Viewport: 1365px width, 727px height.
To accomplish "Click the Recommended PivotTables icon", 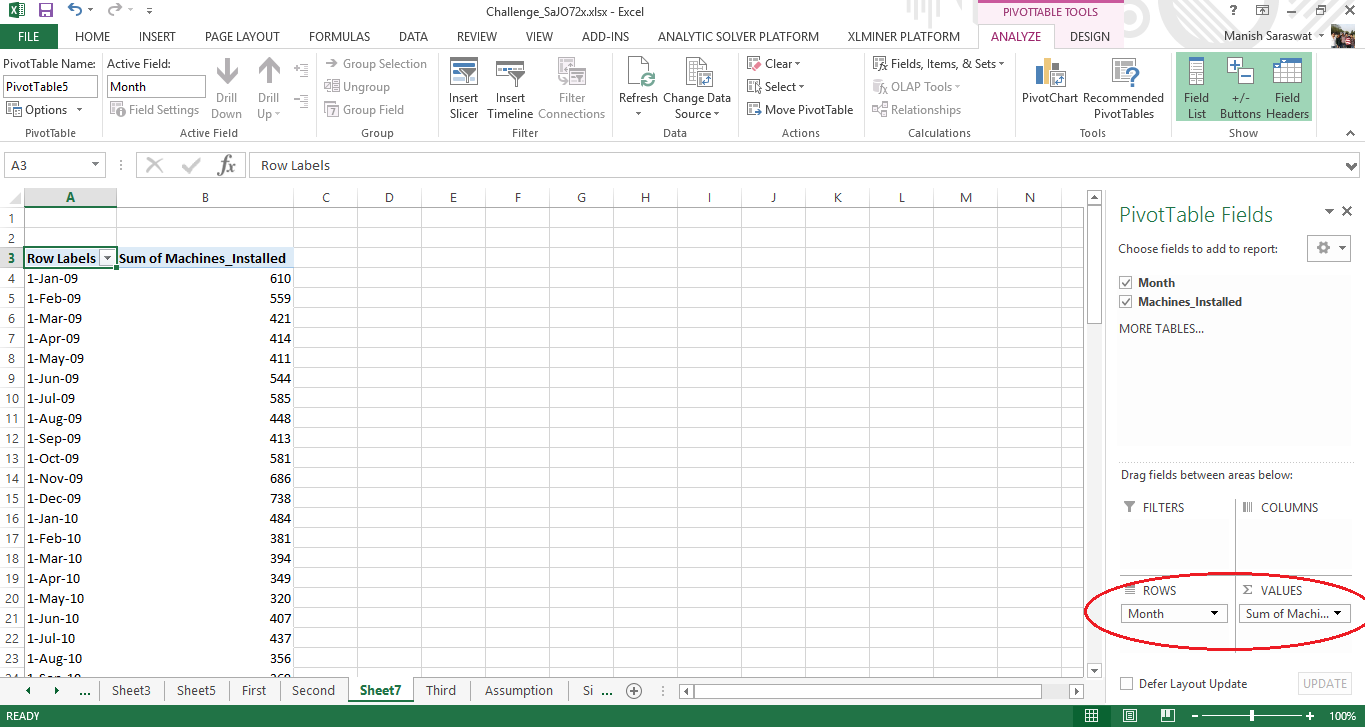I will (x=1123, y=76).
